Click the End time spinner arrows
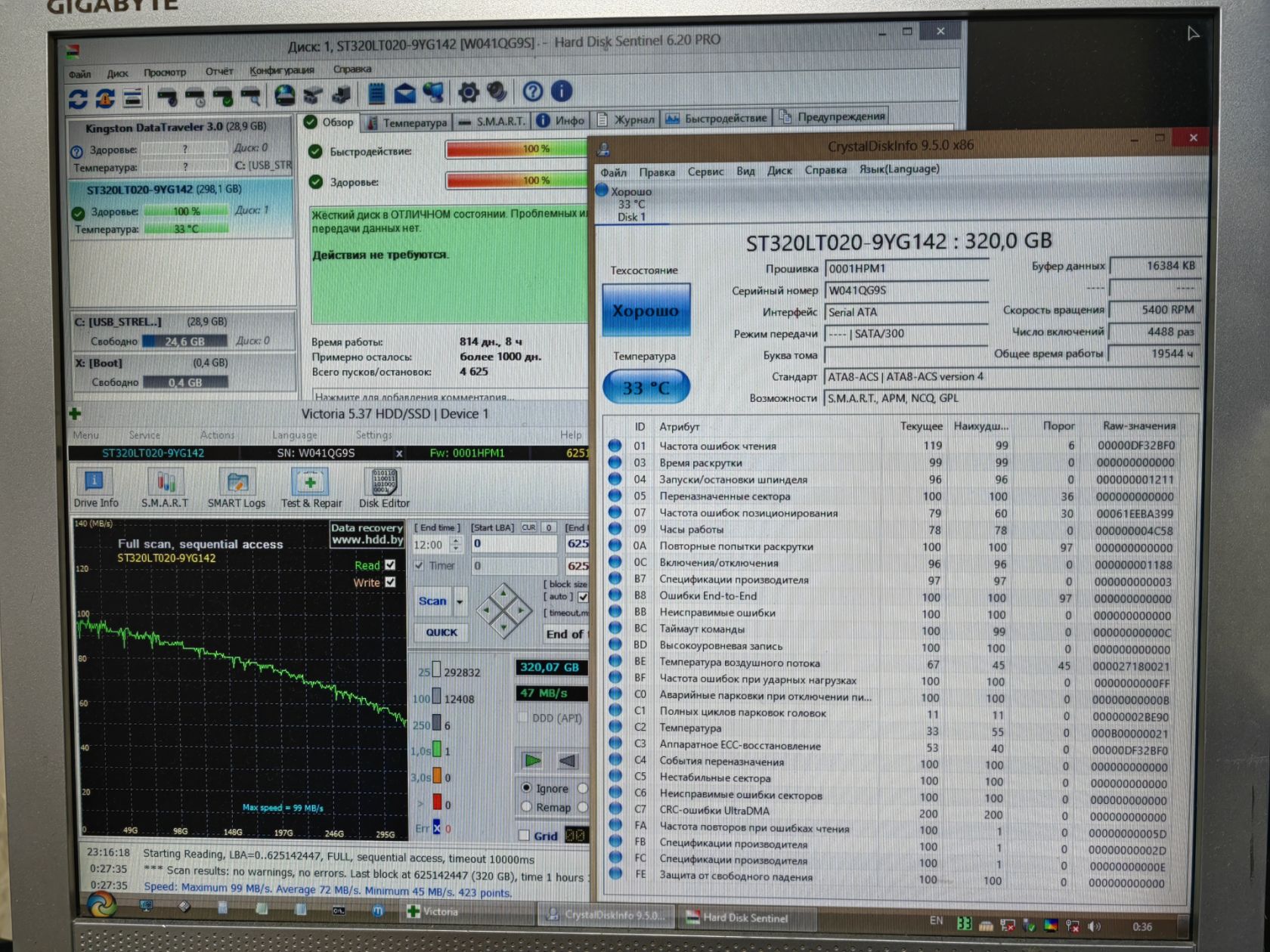This screenshot has width=1270, height=952. tap(455, 544)
